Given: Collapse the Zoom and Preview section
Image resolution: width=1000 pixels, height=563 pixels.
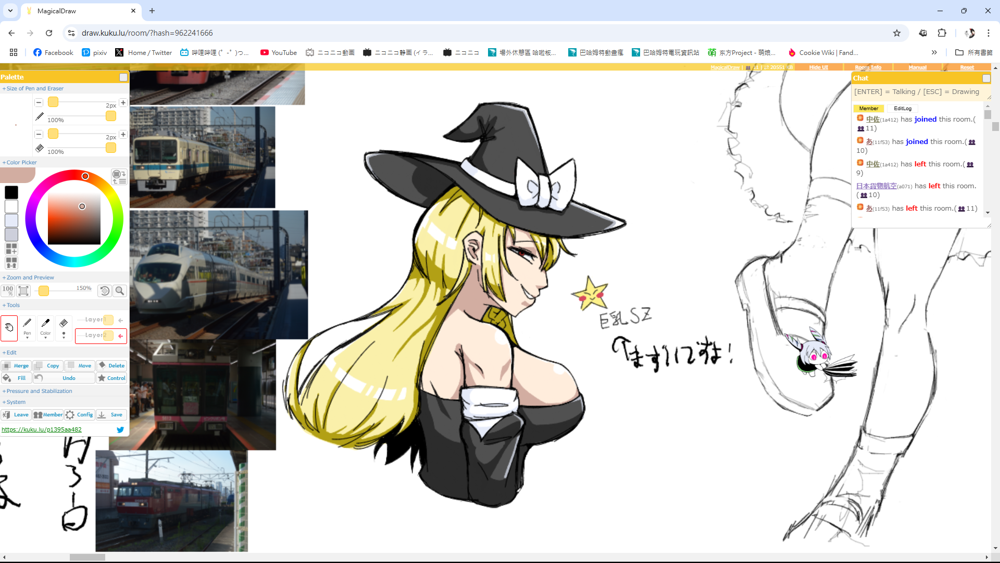Looking at the screenshot, I should pos(28,277).
